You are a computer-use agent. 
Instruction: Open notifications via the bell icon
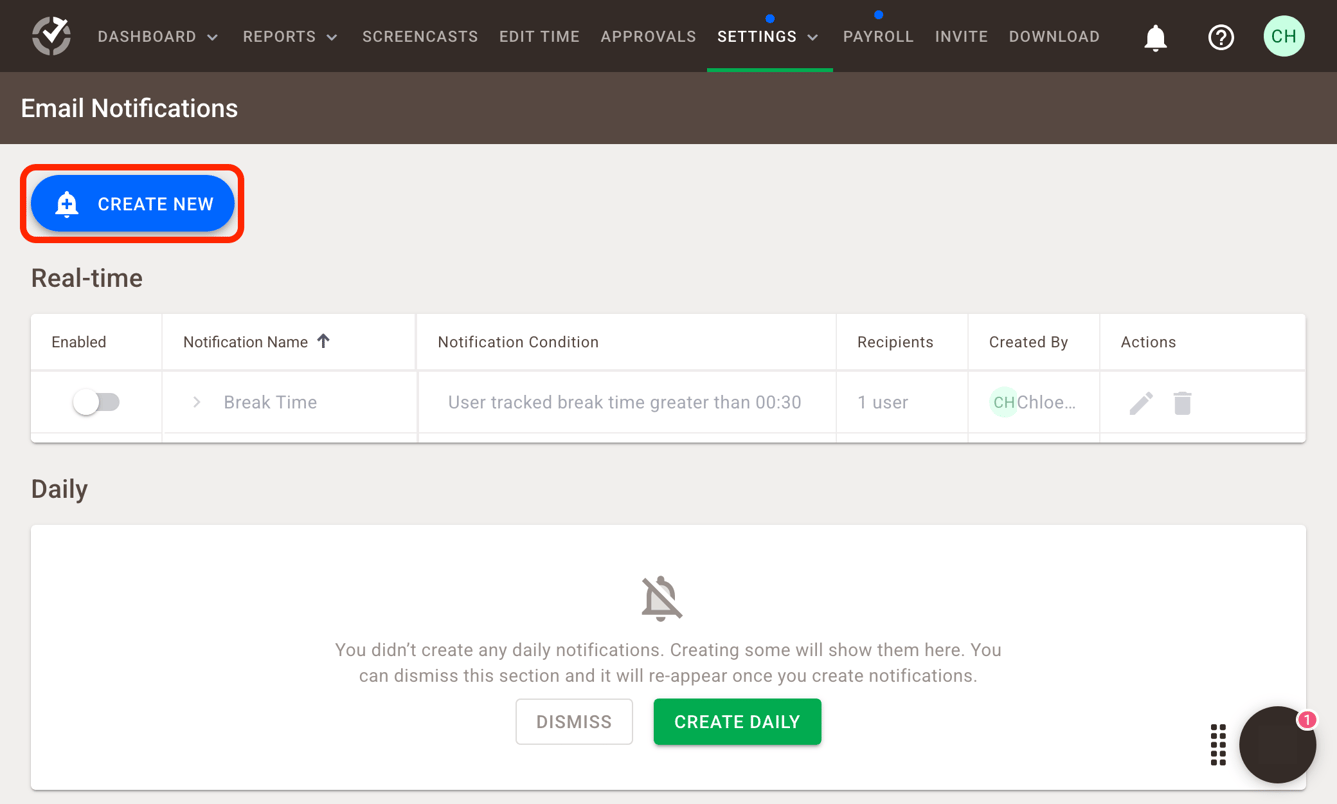[x=1155, y=36]
